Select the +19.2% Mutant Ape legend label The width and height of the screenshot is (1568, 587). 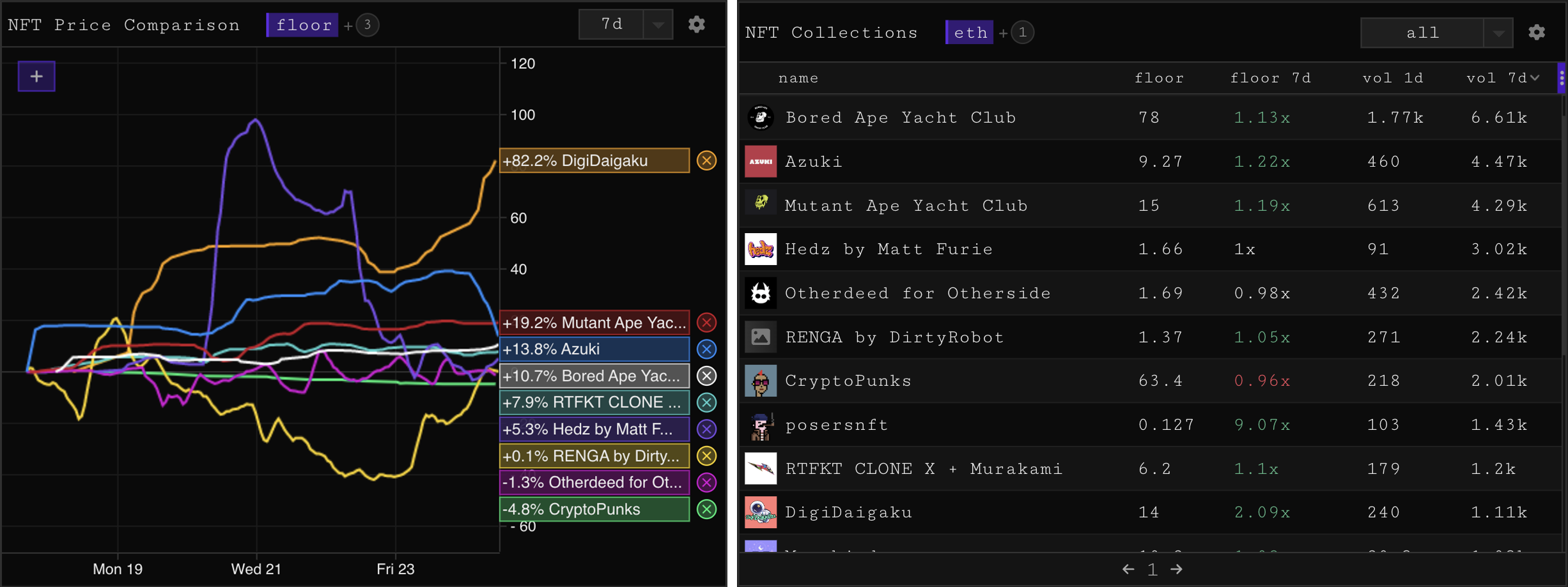pyautogui.click(x=594, y=323)
